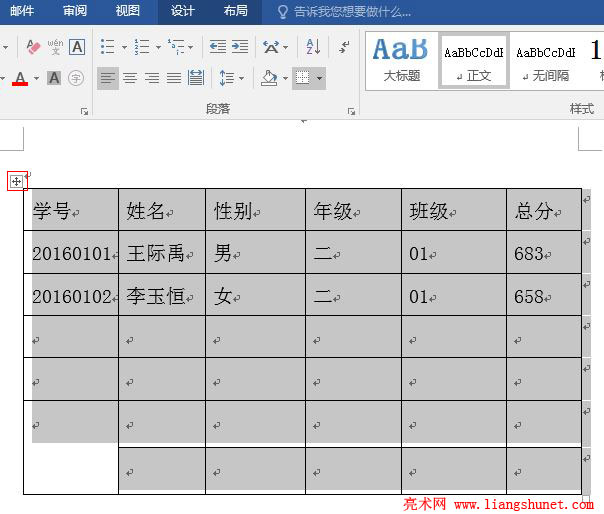Expand the Asian layout dropdown arrow
Viewport: 604px width, 514px height.
tap(285, 47)
